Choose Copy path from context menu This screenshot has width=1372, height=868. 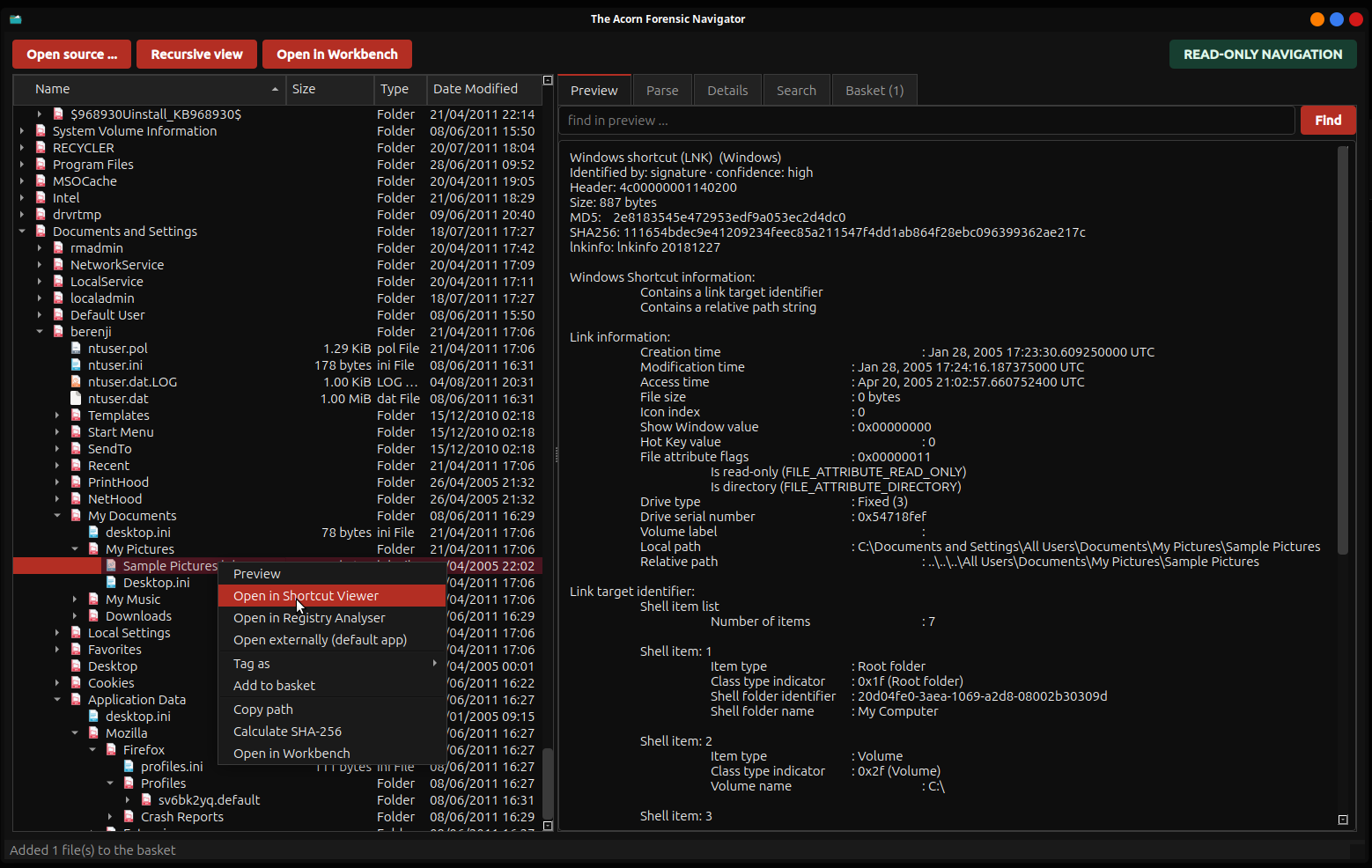click(x=331, y=710)
